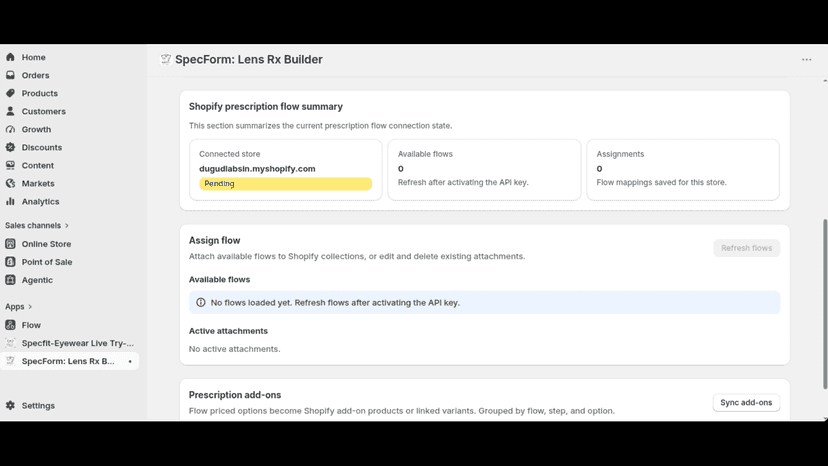Click the Shopify prescription flow summary heading

(266, 106)
